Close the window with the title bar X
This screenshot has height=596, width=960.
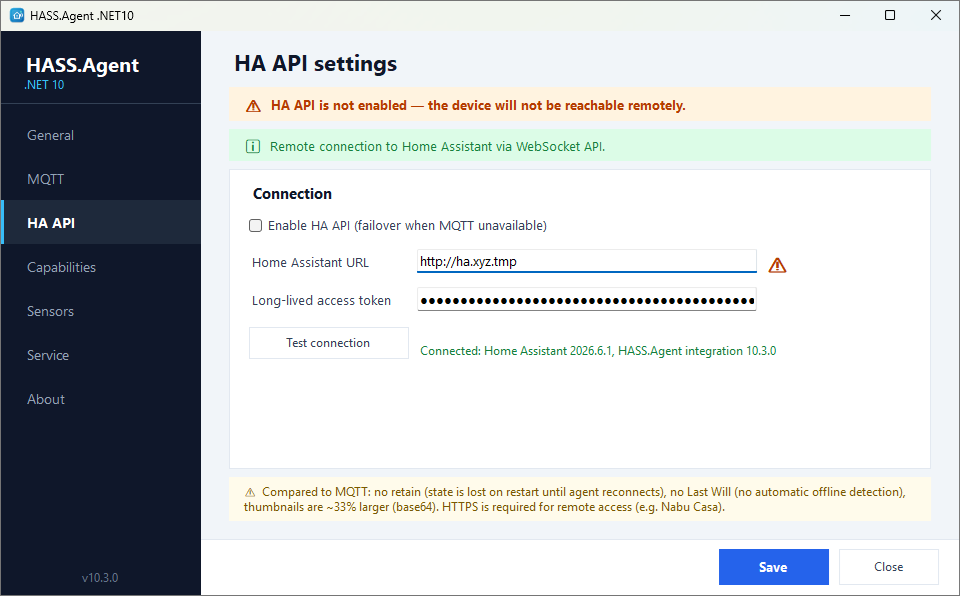(x=936, y=15)
